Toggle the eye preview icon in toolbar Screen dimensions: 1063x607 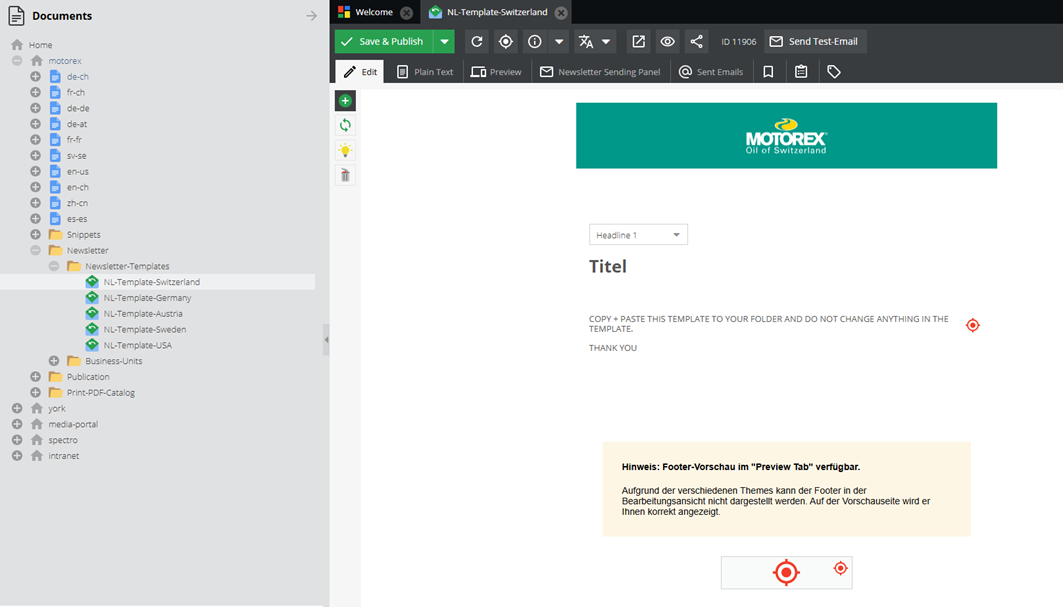667,42
